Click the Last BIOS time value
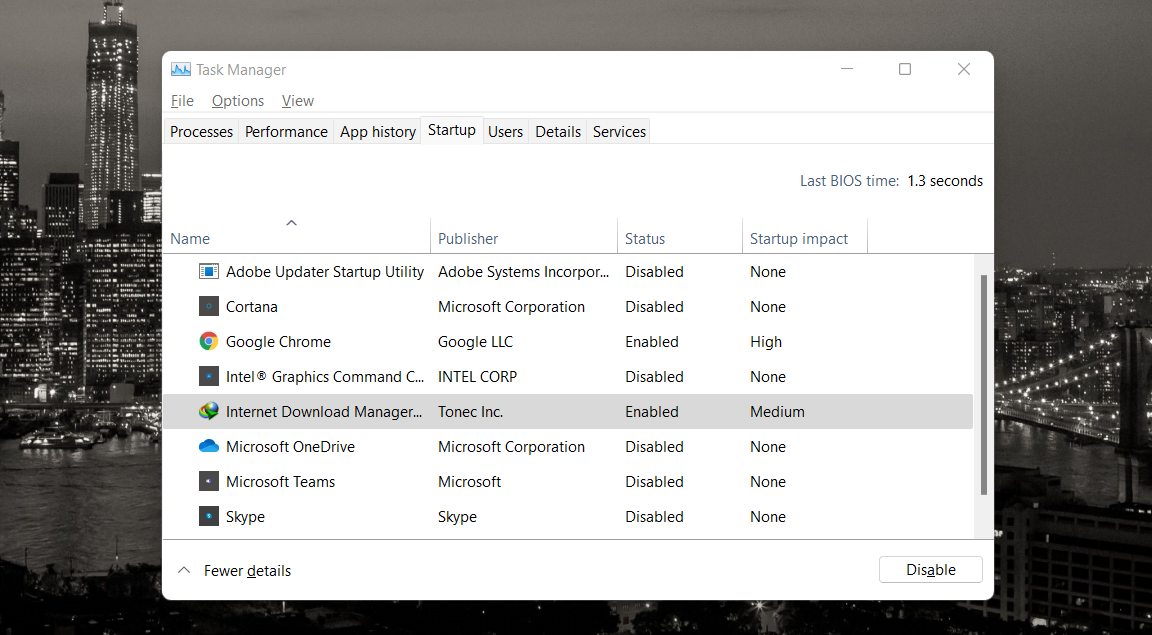This screenshot has width=1152, height=635. [x=945, y=181]
